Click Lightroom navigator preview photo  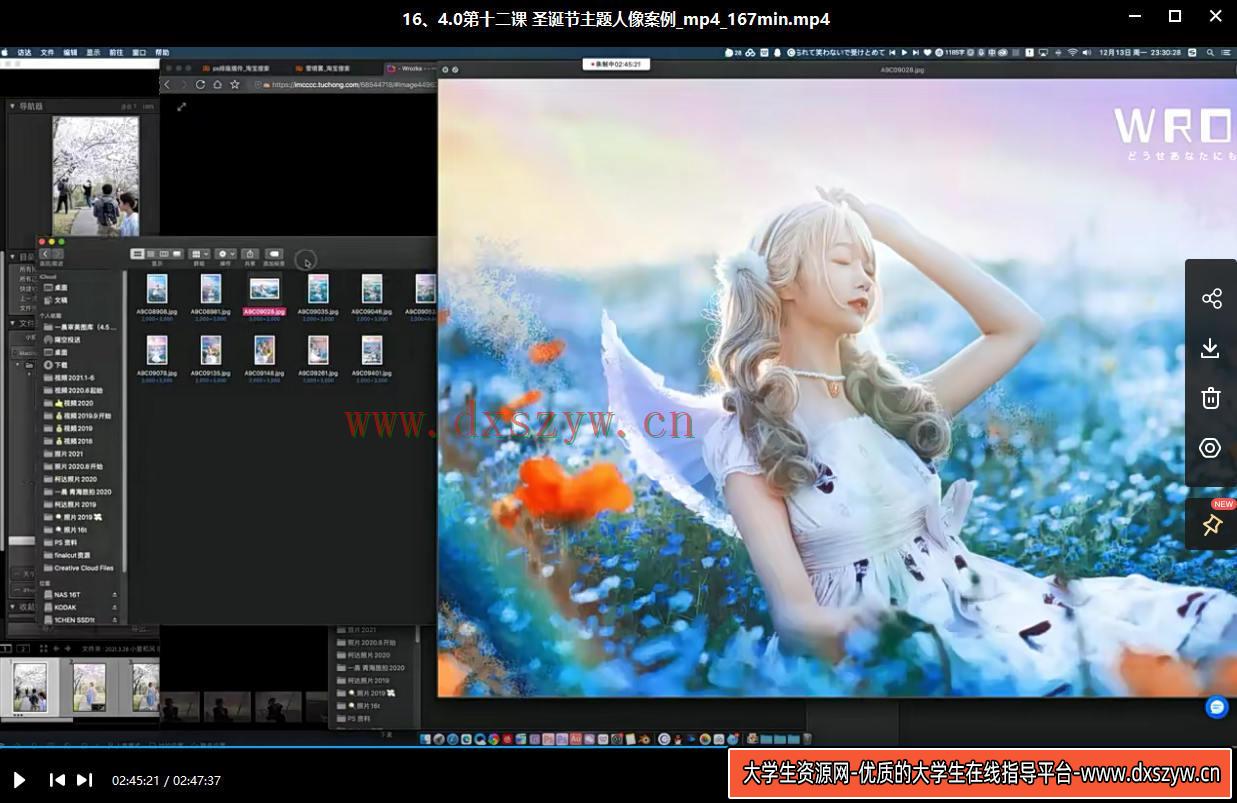96,176
